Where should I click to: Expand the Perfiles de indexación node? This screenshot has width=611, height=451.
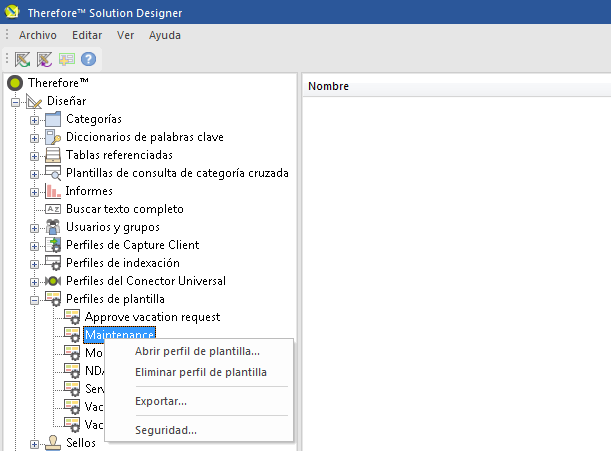(x=34, y=263)
